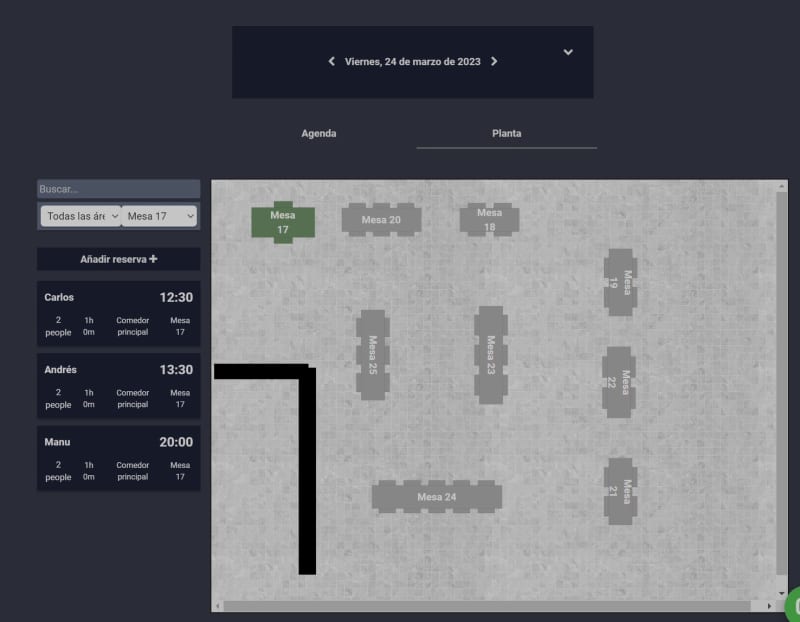Image resolution: width=800 pixels, height=622 pixels.
Task: Select Mesa 22 table on floor plan
Action: click(x=619, y=382)
